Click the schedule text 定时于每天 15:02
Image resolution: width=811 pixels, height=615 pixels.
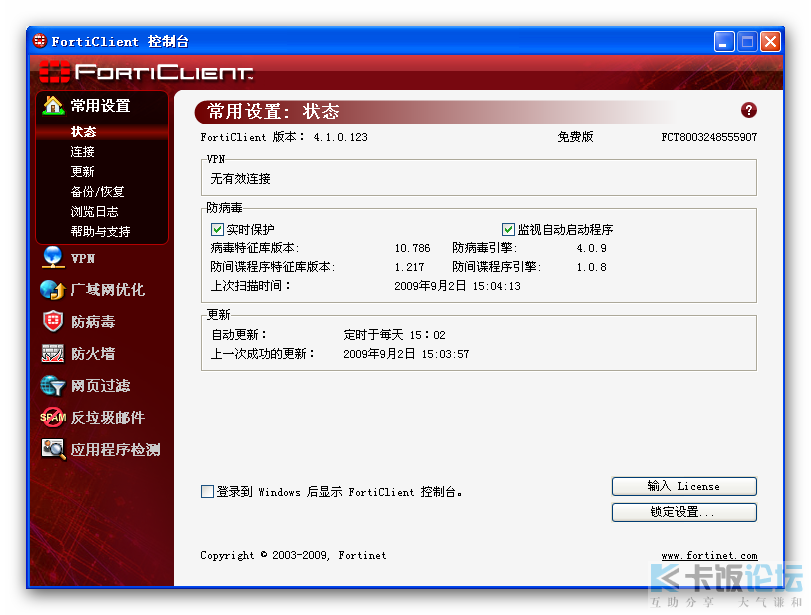[394, 335]
